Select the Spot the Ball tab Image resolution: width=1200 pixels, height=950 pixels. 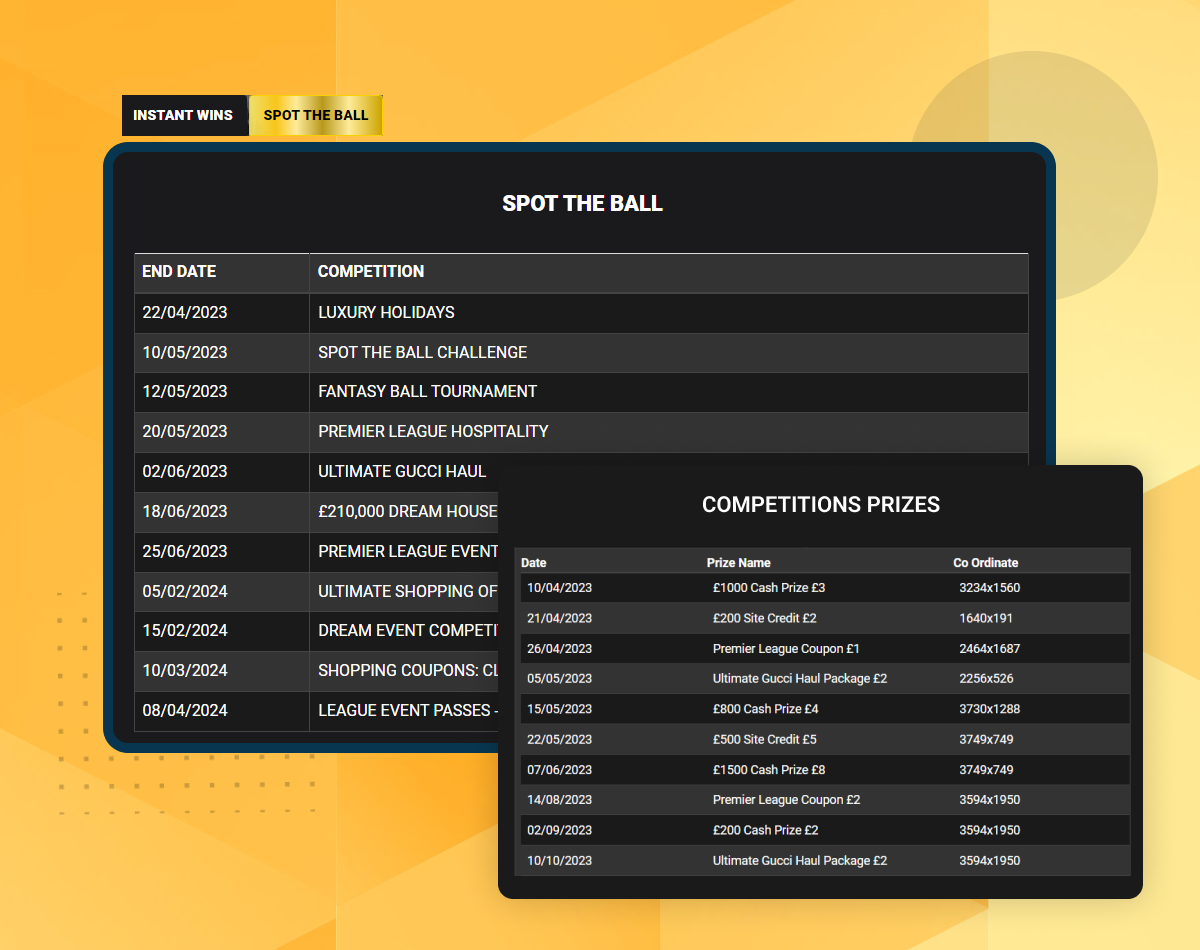316,115
